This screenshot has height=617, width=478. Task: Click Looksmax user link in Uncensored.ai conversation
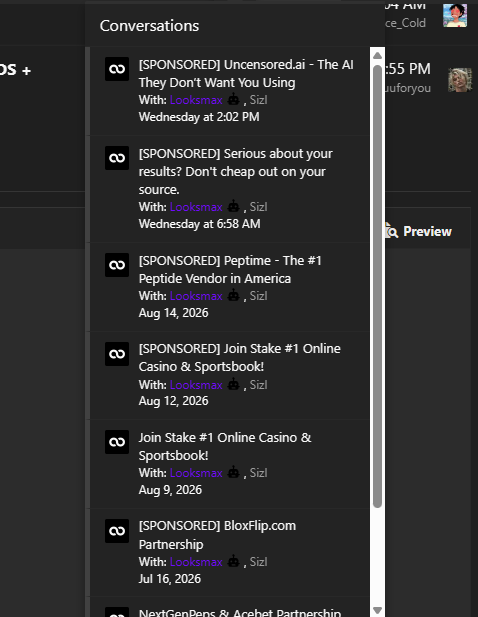196,100
